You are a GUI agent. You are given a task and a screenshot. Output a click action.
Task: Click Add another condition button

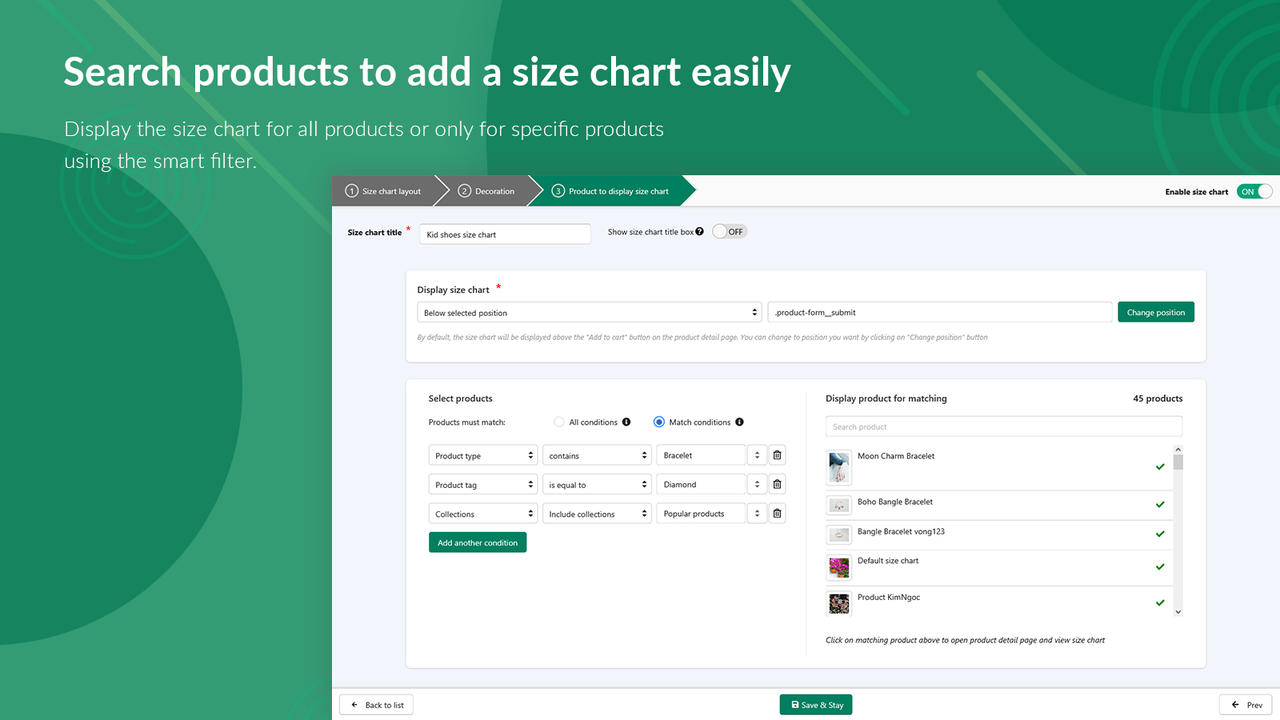tap(478, 542)
